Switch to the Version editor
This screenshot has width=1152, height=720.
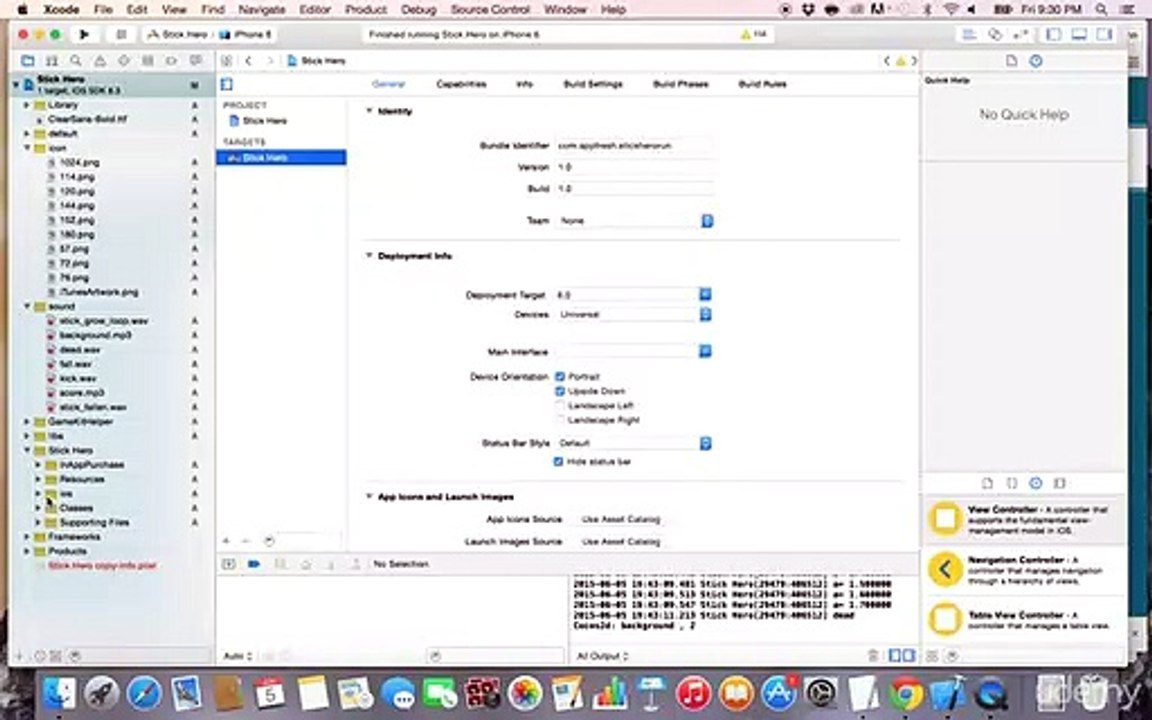1020,35
